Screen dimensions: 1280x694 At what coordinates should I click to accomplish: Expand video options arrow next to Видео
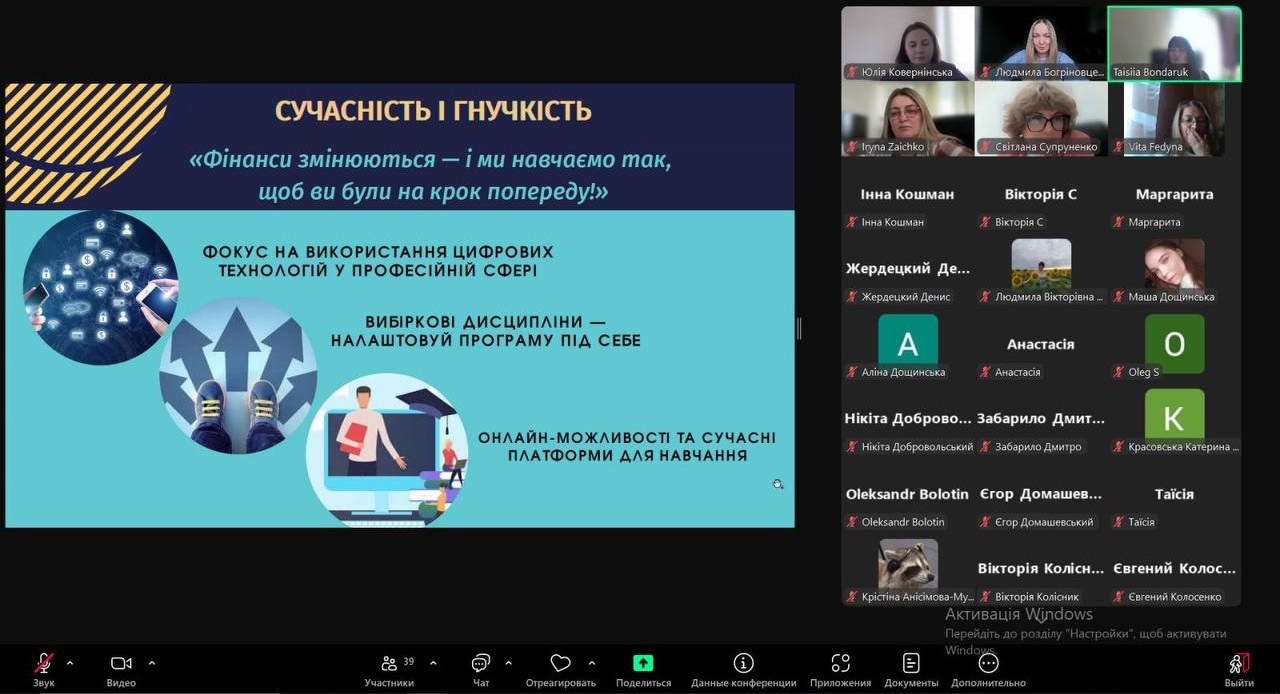152,663
